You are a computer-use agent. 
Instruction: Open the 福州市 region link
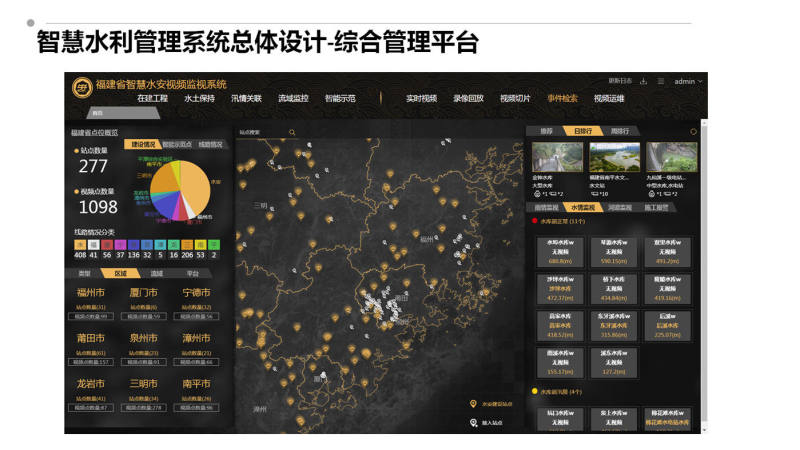(x=92, y=292)
